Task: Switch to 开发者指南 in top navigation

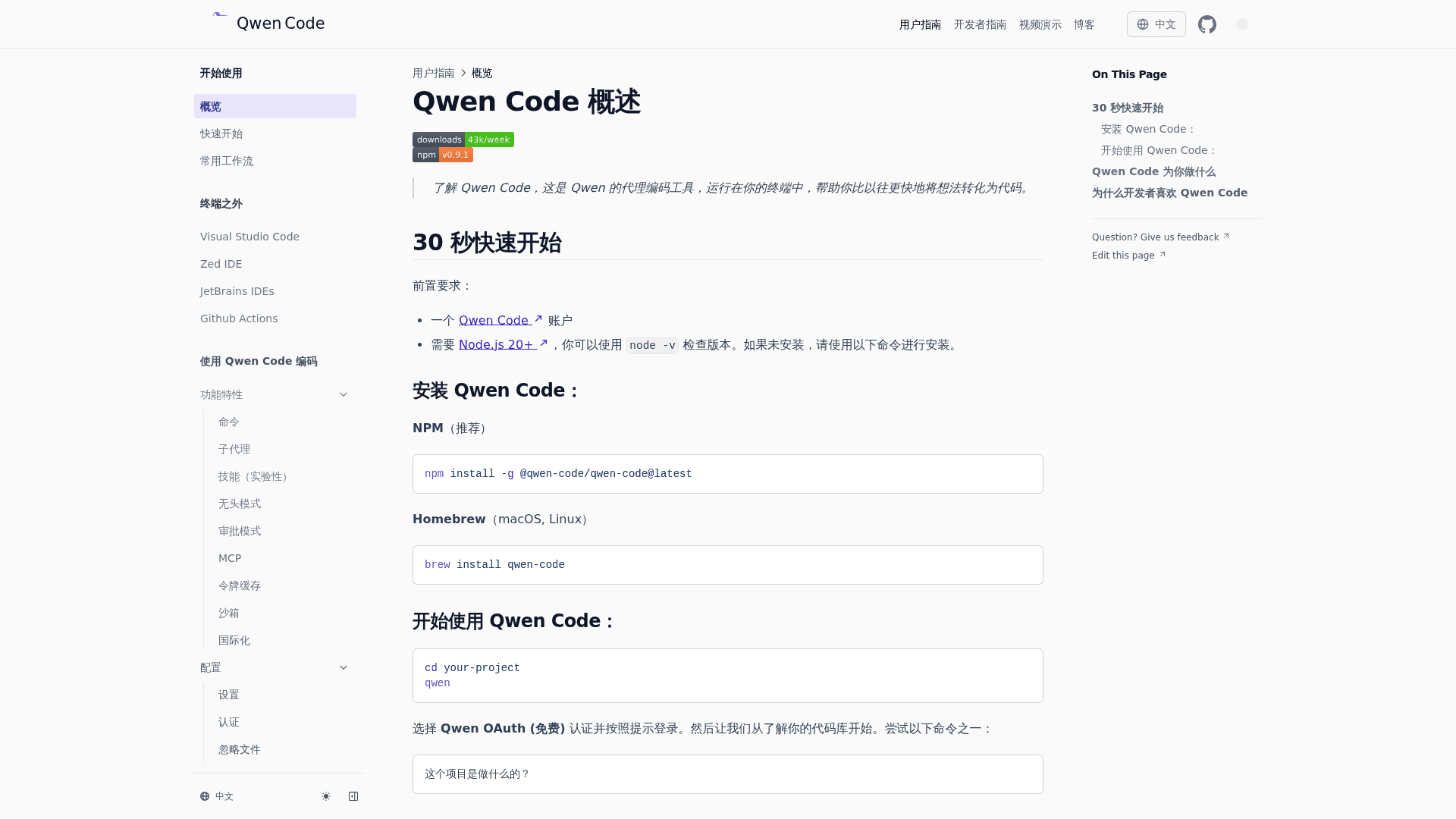Action: 980,24
